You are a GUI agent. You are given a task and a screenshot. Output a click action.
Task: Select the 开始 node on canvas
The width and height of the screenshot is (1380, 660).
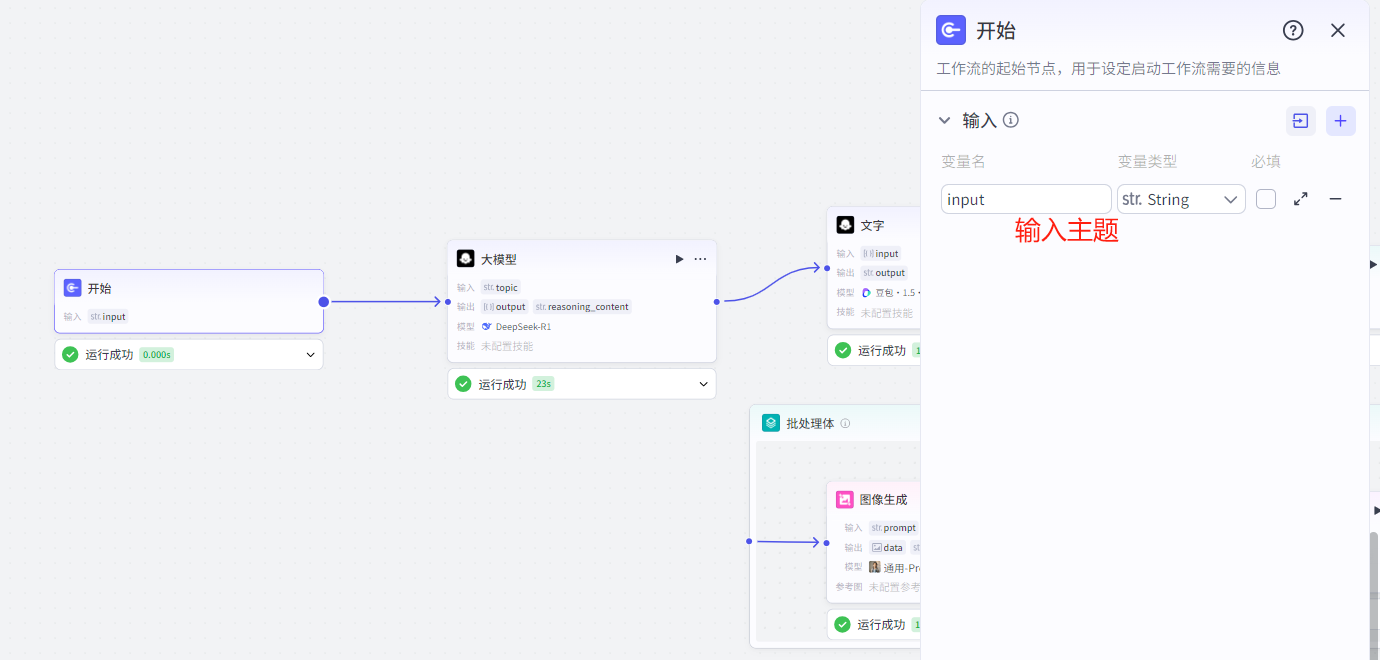[189, 289]
